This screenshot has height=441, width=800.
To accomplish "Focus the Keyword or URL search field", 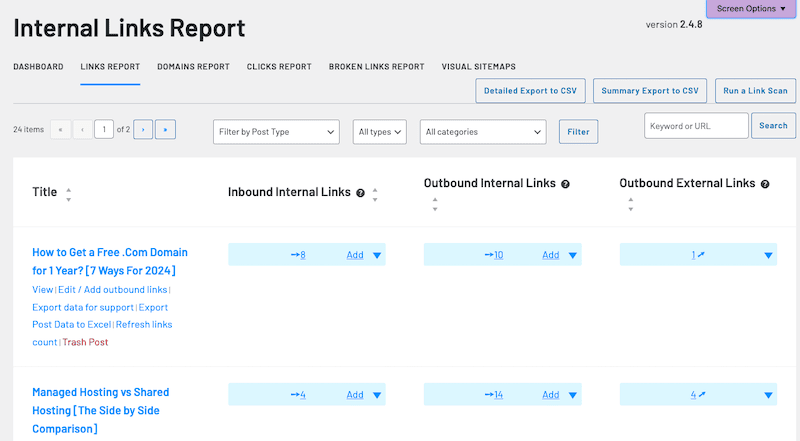I will tap(696, 126).
